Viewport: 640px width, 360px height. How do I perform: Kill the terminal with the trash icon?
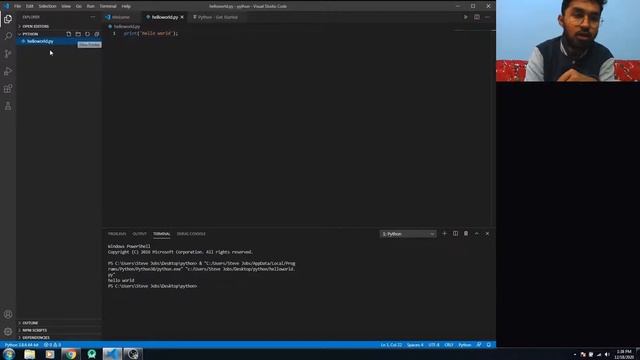(x=466, y=233)
